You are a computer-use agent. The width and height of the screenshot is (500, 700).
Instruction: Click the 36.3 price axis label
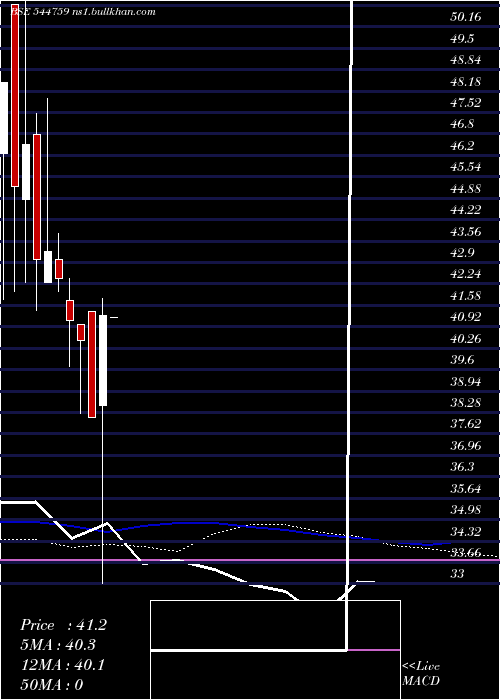[x=462, y=467]
